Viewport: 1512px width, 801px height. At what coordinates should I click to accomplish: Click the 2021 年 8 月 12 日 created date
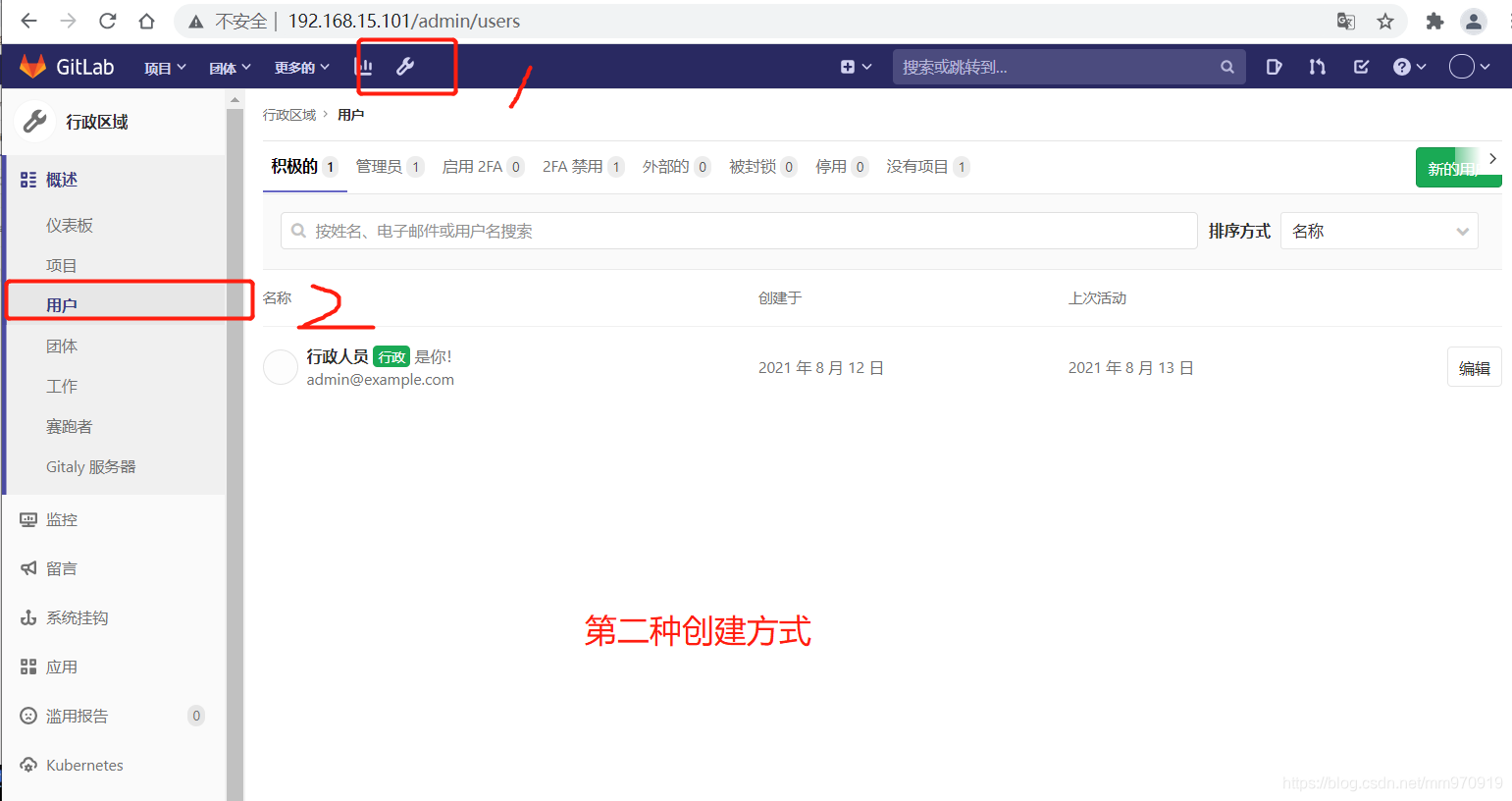[x=821, y=367]
